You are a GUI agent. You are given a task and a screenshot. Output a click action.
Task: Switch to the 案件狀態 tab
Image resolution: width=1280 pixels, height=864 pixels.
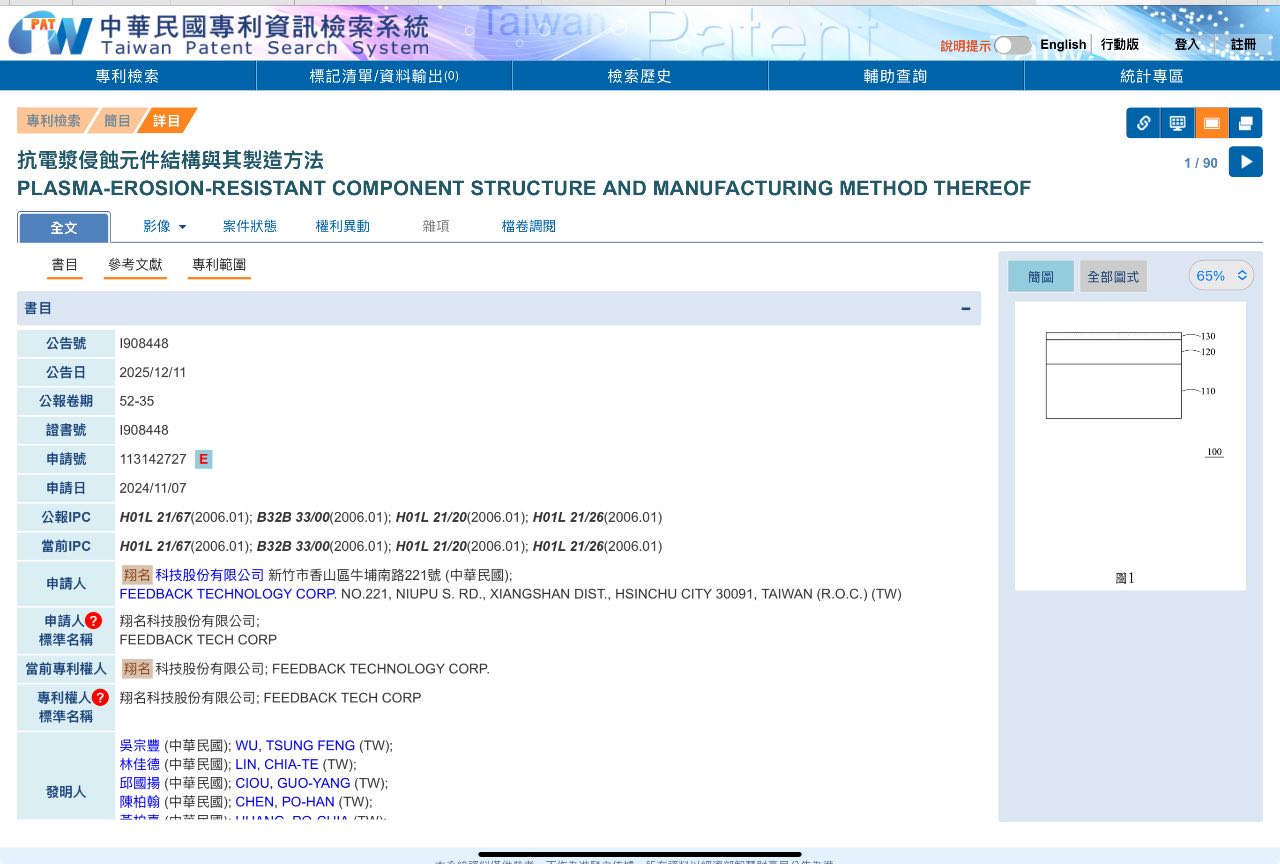coord(250,226)
